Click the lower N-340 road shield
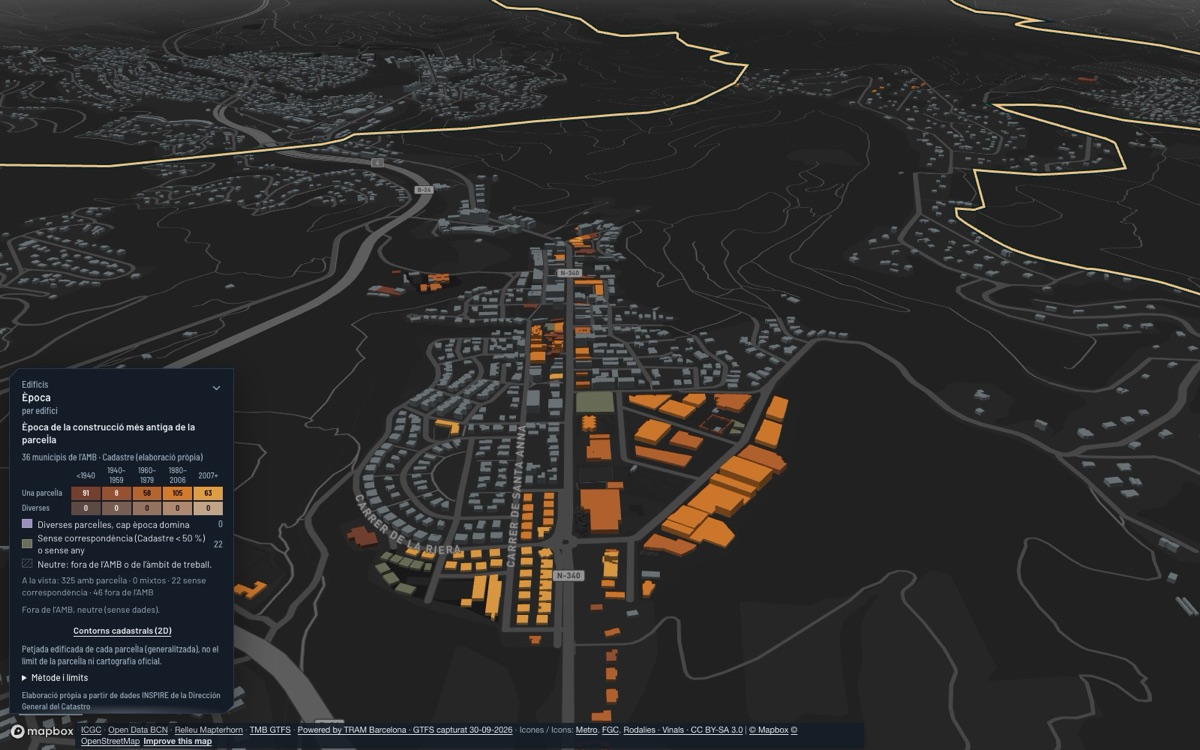The image size is (1200, 750). pyautogui.click(x=568, y=575)
